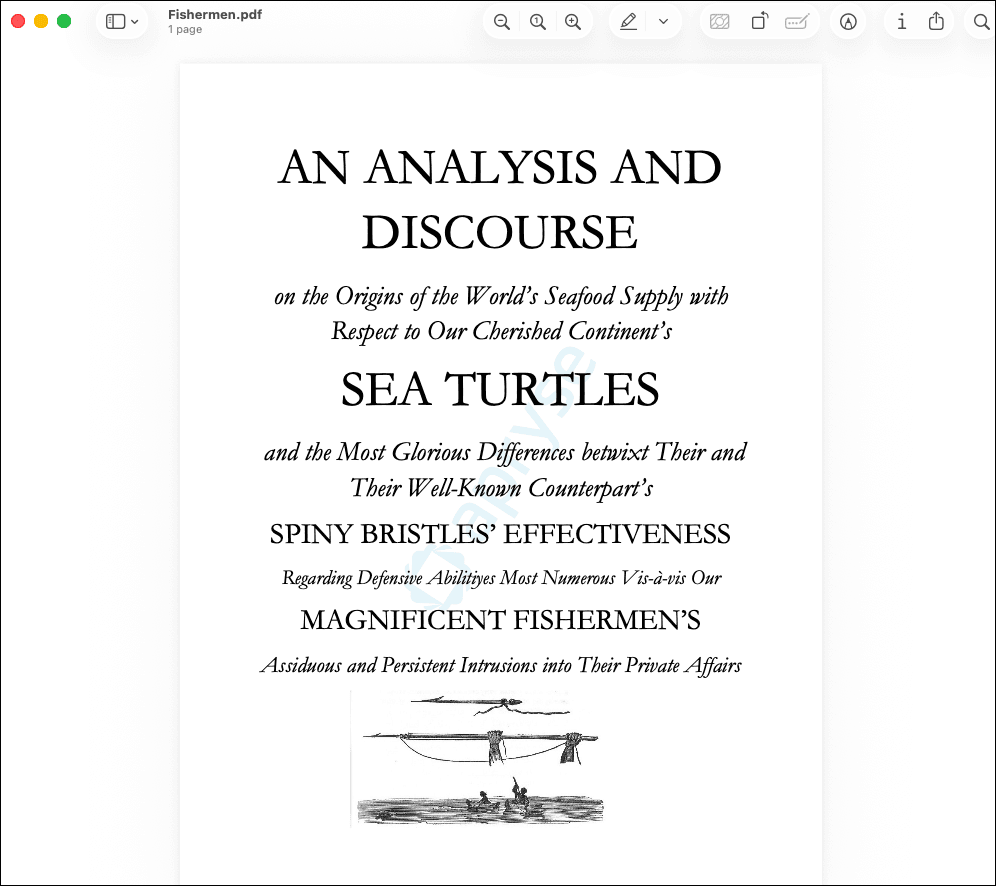This screenshot has height=886, width=996.
Task: Click the Share button
Action: [x=936, y=22]
